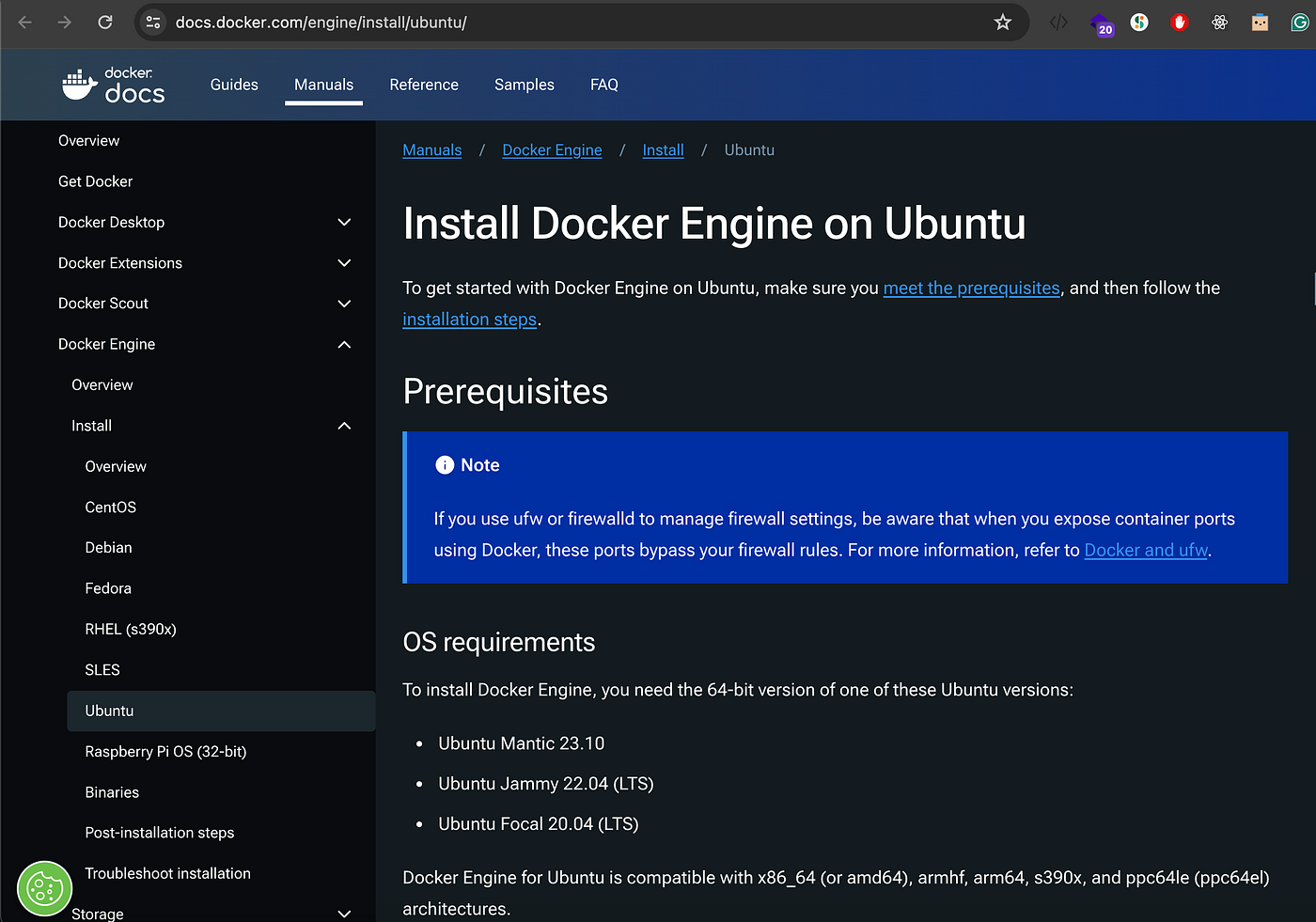Select Overview under Install section
This screenshot has width=1316, height=922.
click(116, 467)
